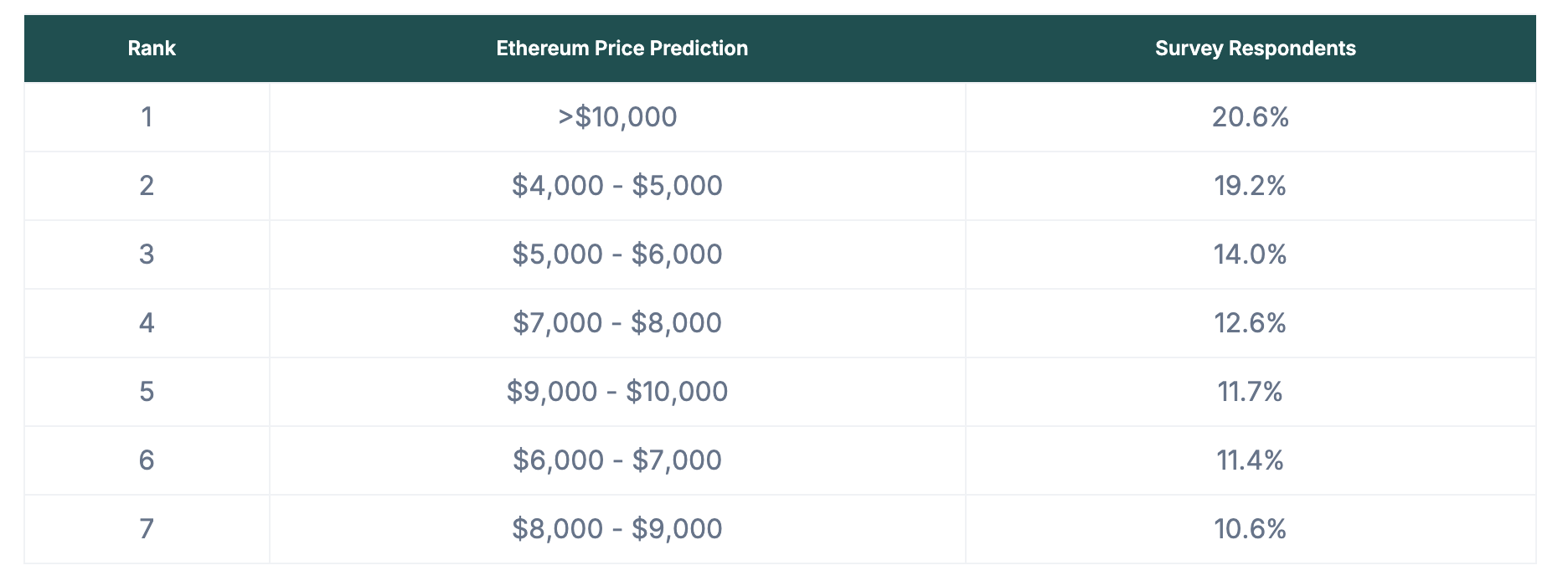
Task: Select the $8,000 - $9,000 cell
Action: click(617, 529)
